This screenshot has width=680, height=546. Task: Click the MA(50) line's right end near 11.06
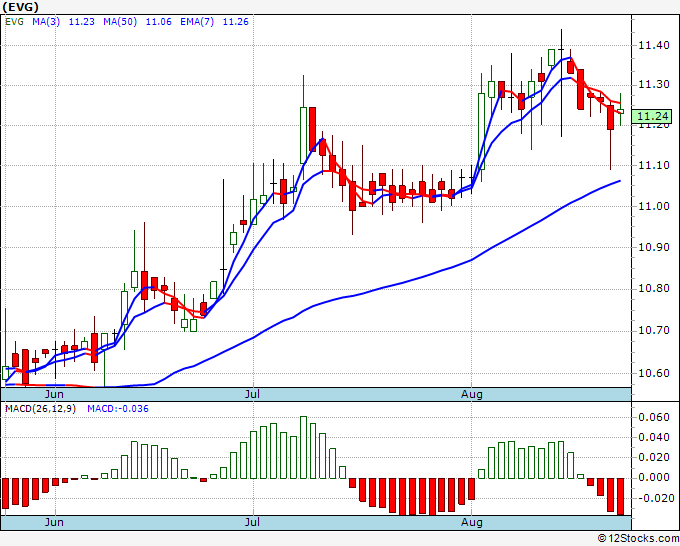point(619,181)
